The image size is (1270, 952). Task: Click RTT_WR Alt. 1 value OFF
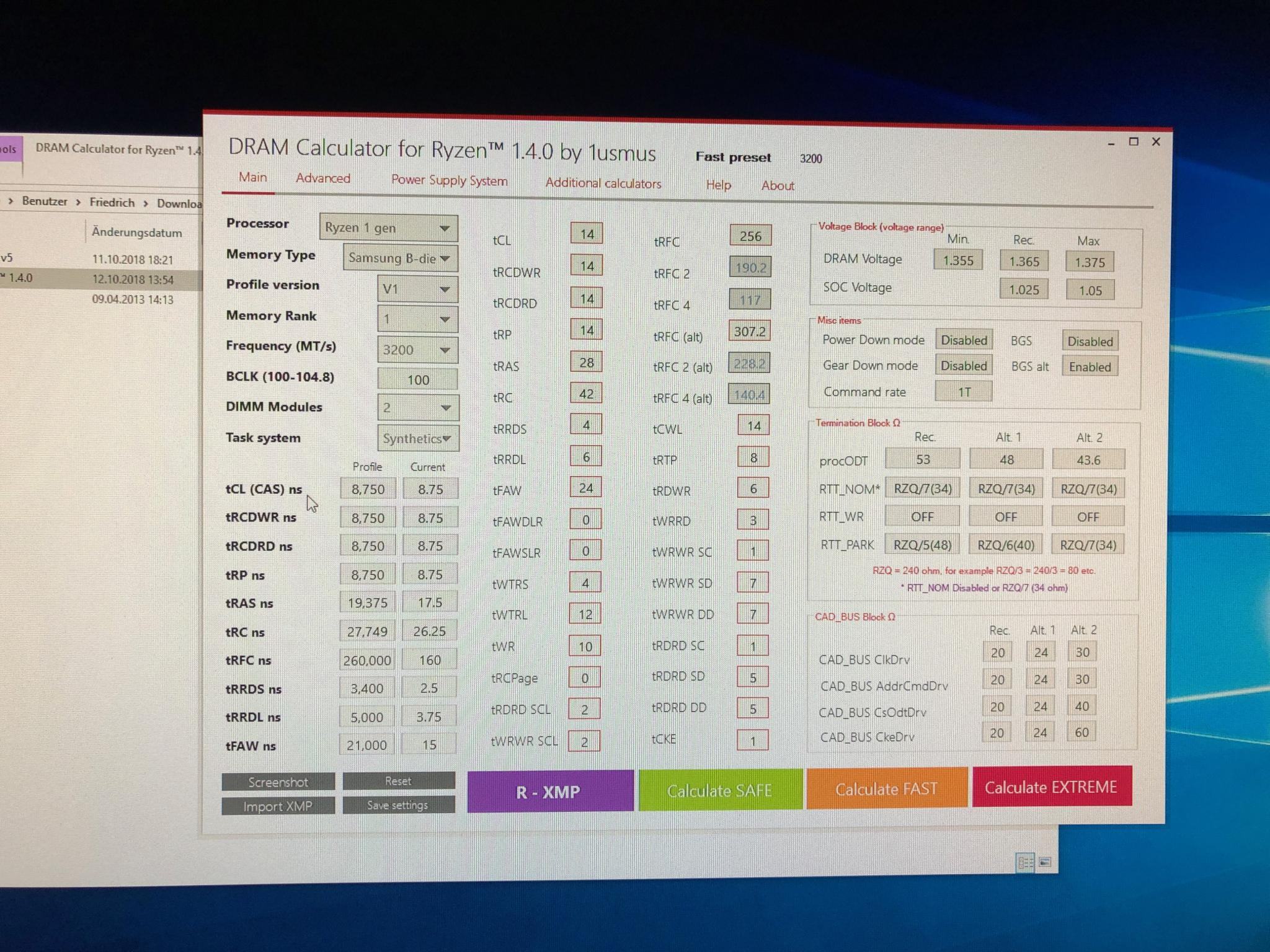coord(1006,516)
